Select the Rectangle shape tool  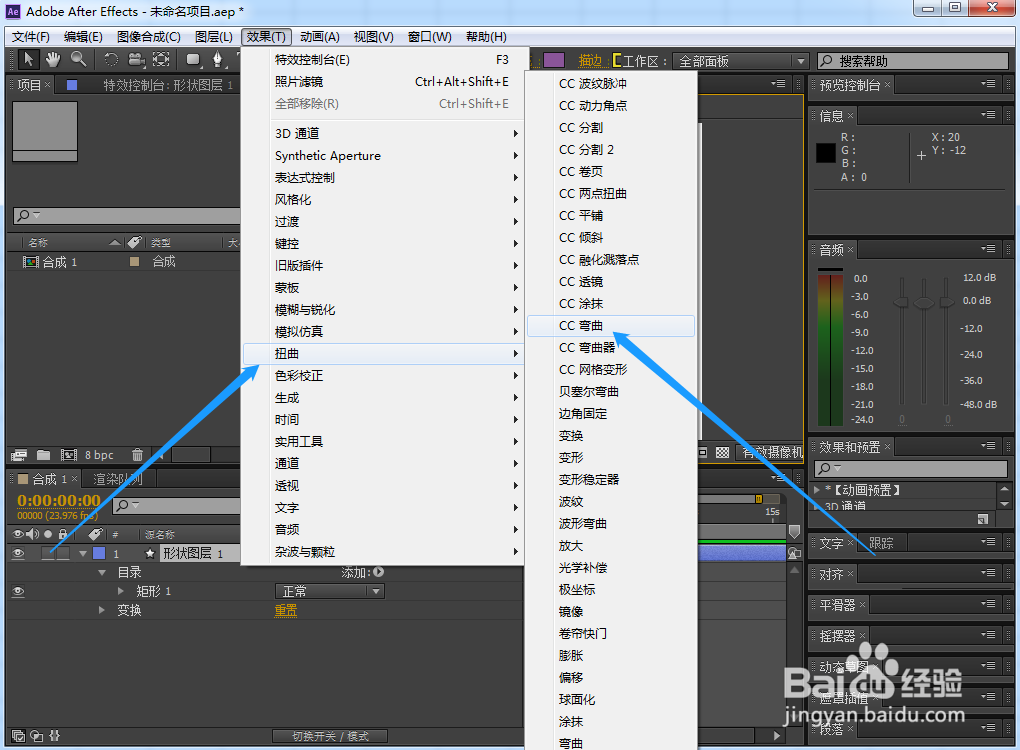tap(193, 59)
